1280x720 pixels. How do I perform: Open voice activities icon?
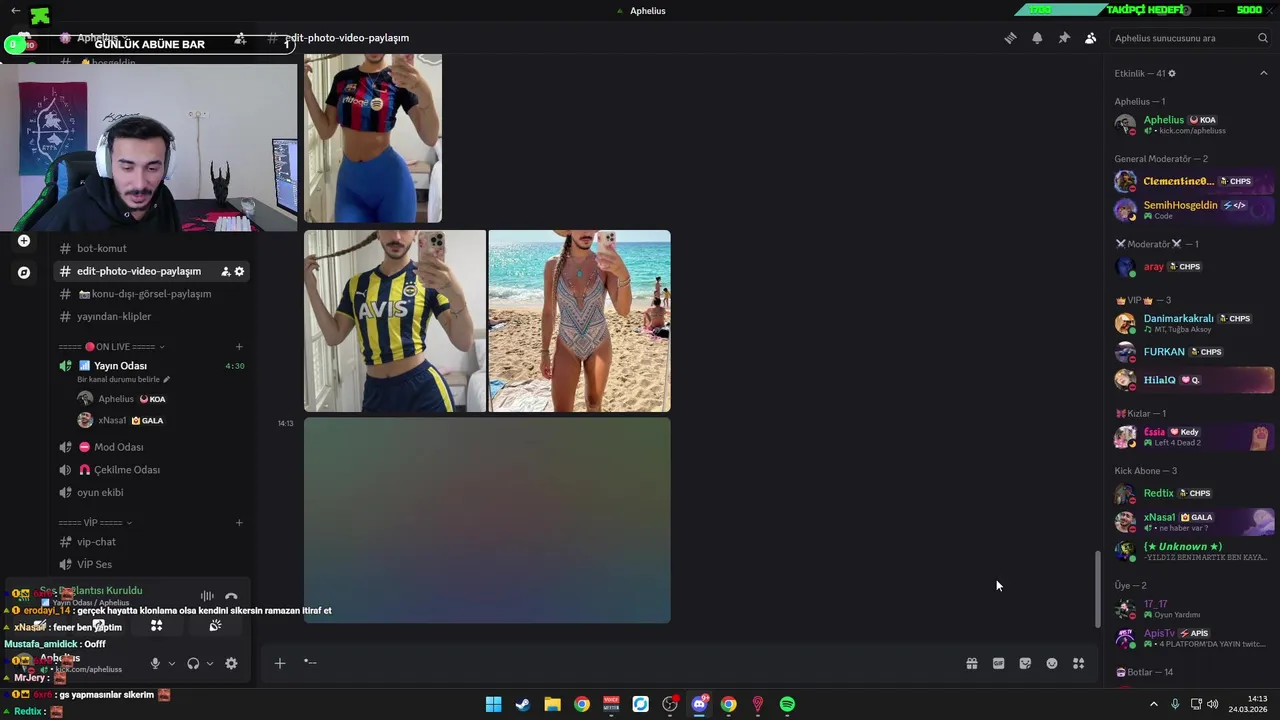click(x=156, y=626)
